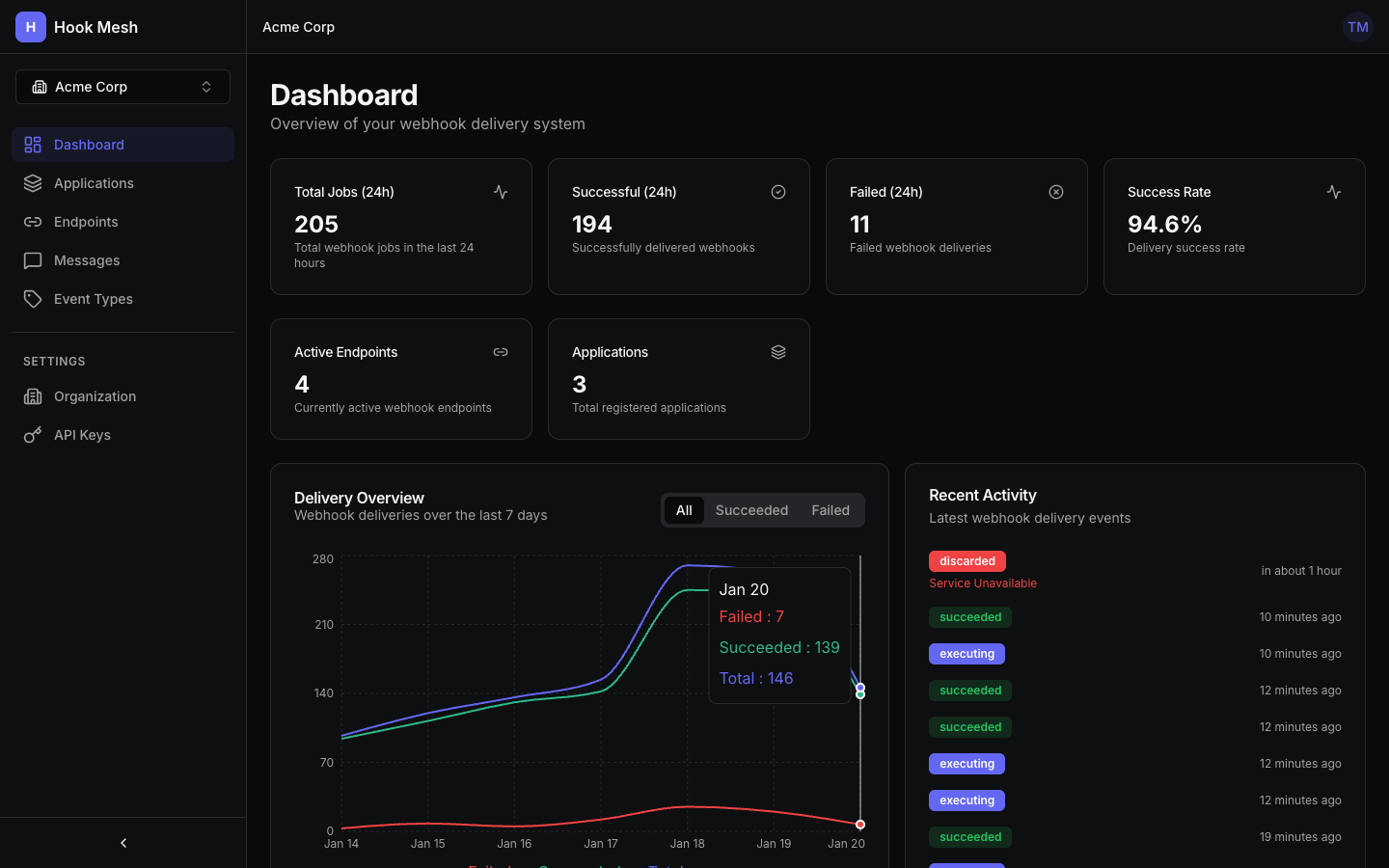1389x868 pixels.
Task: Open Messages via its chat bubble icon
Action: (x=32, y=259)
